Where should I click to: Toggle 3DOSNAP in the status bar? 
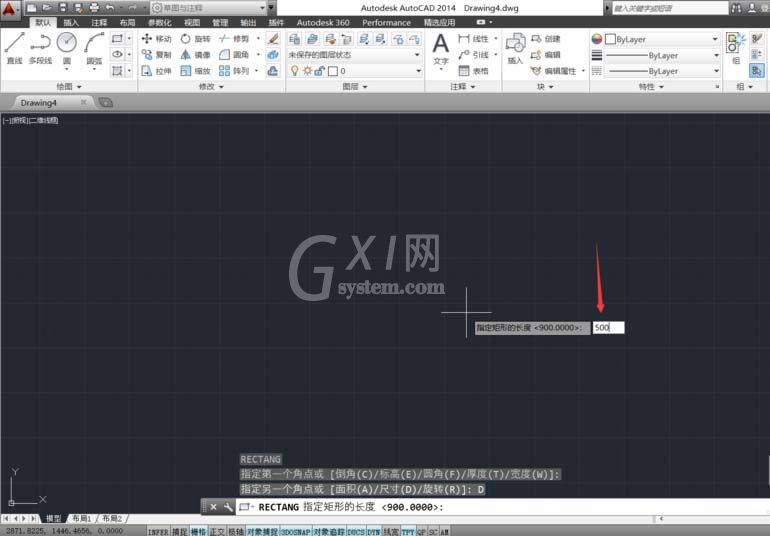point(296,532)
